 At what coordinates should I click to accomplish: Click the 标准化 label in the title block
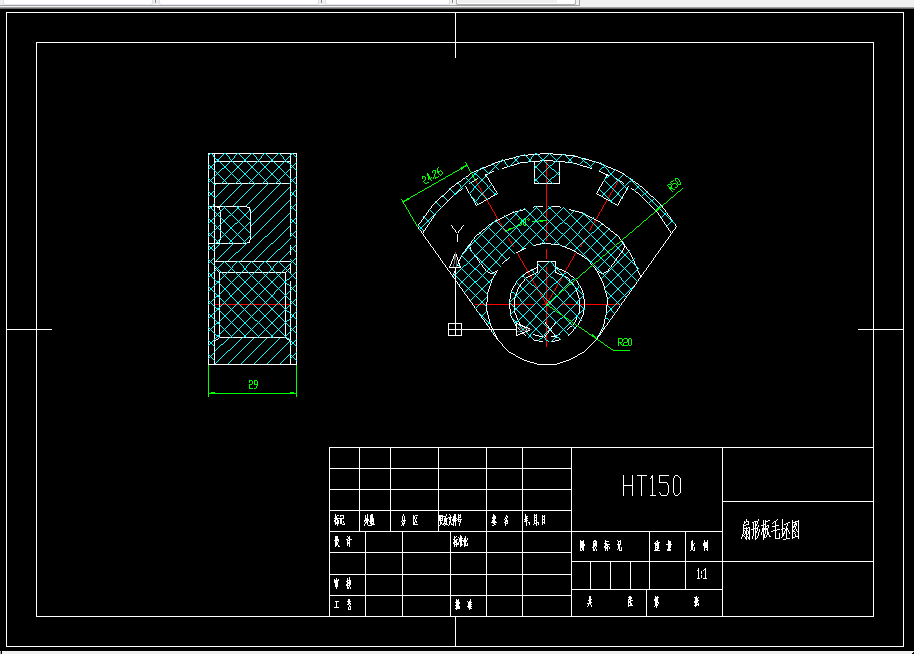coord(460,542)
